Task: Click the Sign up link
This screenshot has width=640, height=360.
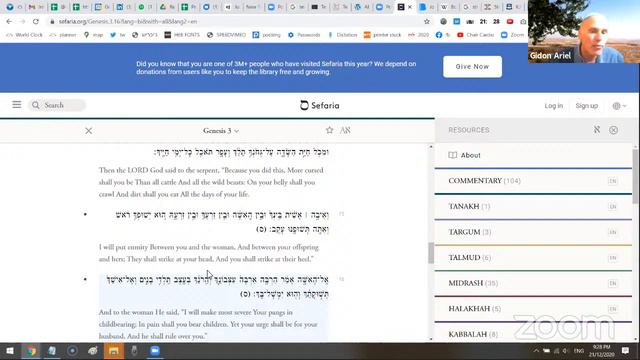Action: (587, 106)
